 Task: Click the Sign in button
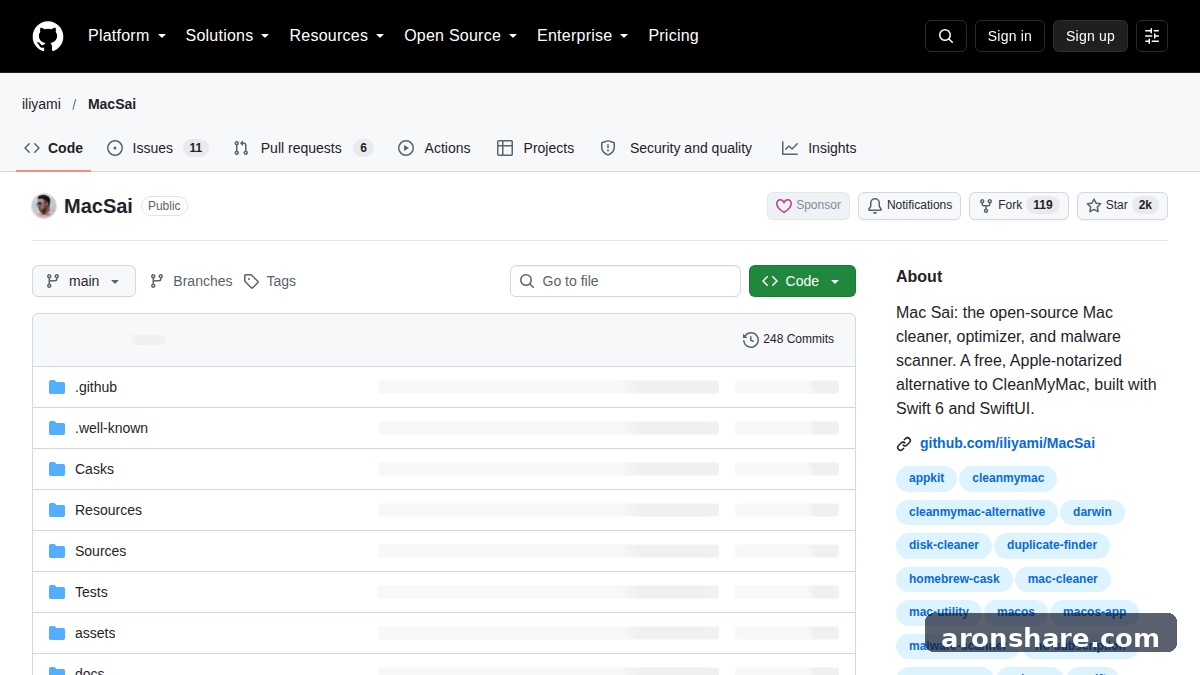point(1010,36)
